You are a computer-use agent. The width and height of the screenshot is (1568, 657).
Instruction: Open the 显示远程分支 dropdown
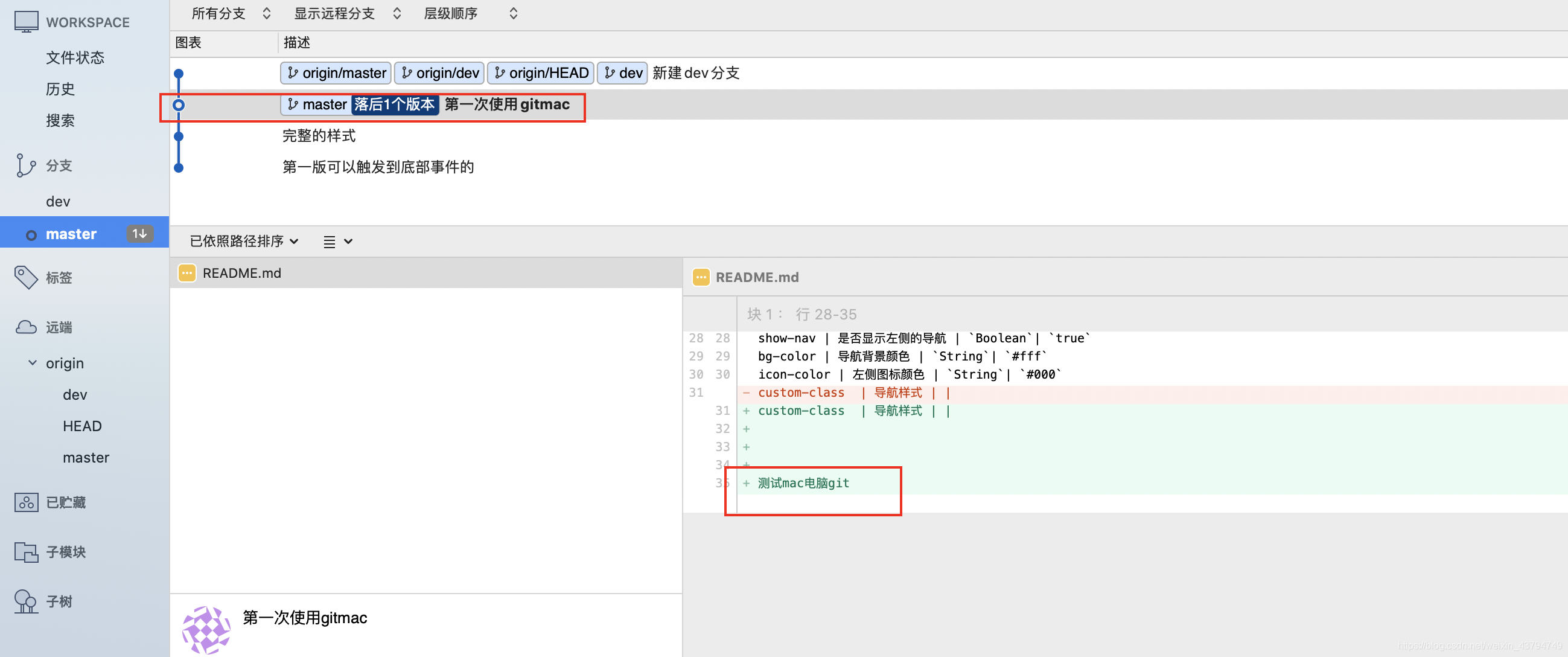347,13
